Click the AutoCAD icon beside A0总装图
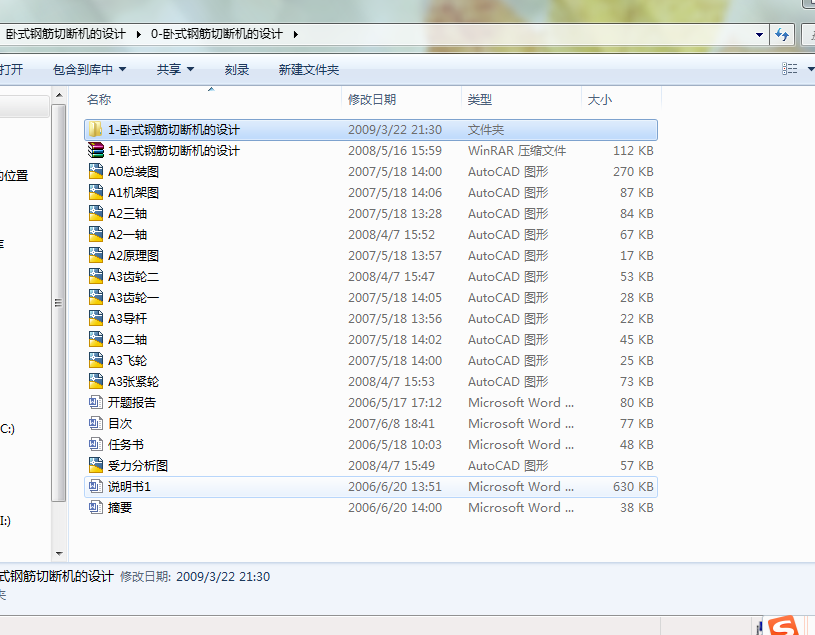Image resolution: width=815 pixels, height=635 pixels. [x=96, y=171]
